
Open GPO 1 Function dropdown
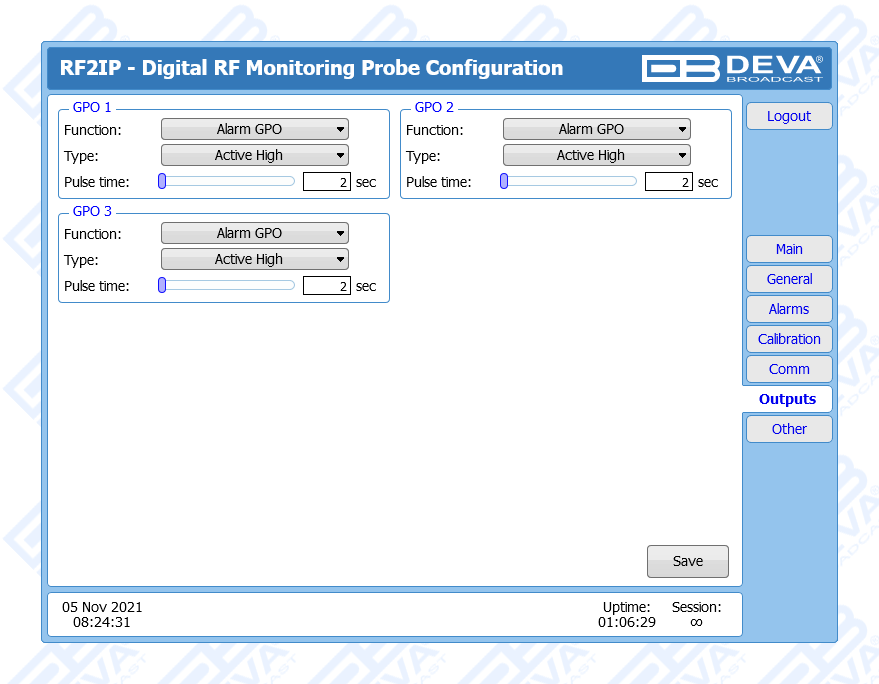click(x=254, y=129)
